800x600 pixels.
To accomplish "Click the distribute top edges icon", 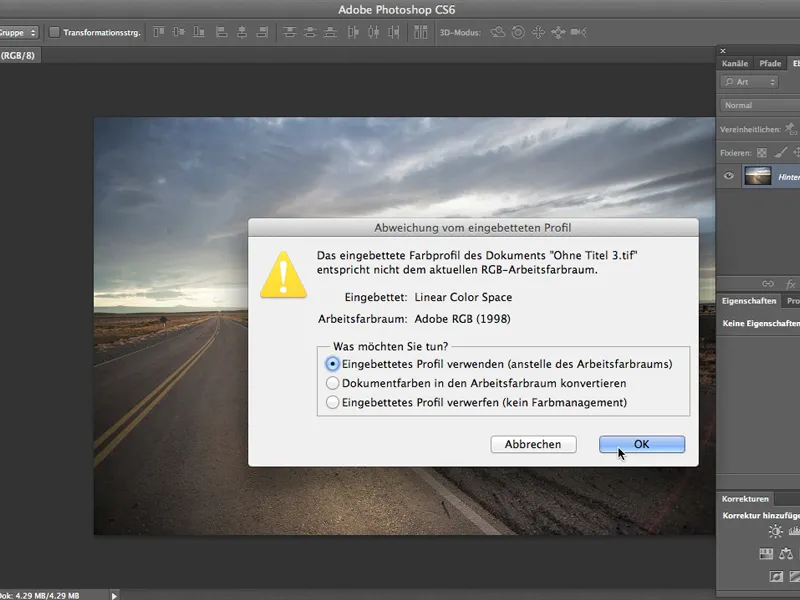I will tap(290, 32).
